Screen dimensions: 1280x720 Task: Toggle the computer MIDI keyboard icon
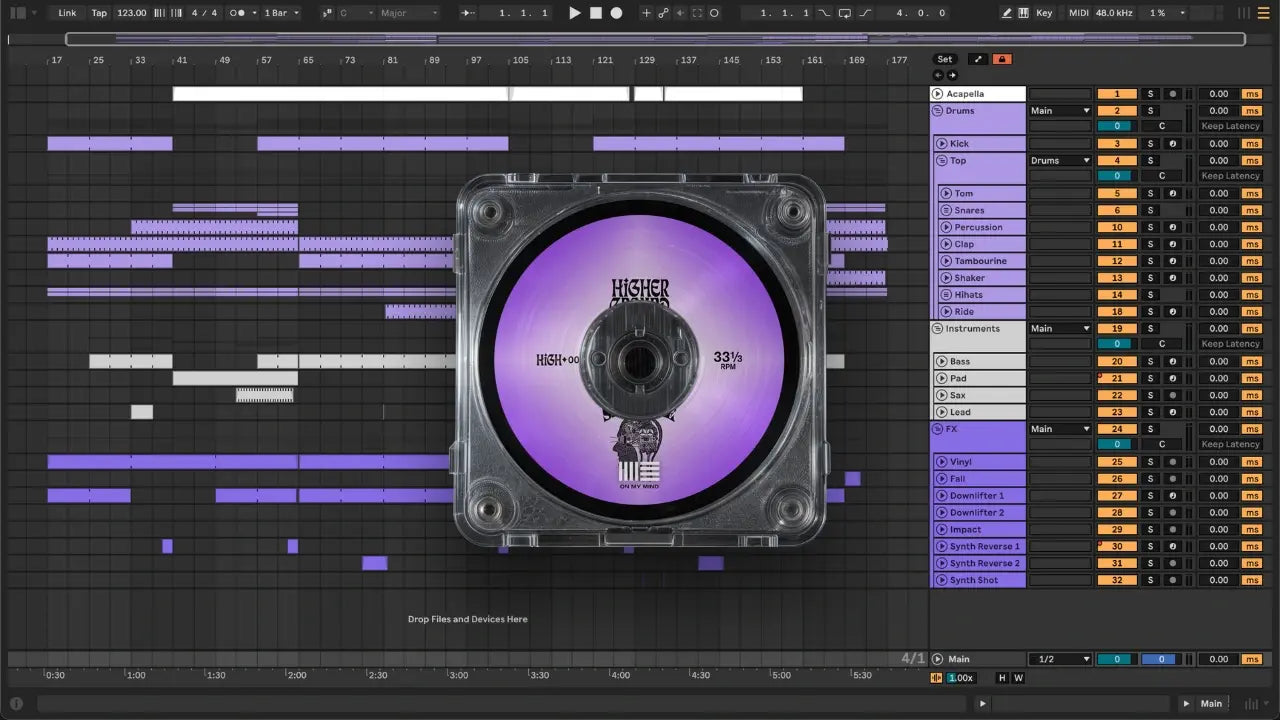(x=1023, y=13)
